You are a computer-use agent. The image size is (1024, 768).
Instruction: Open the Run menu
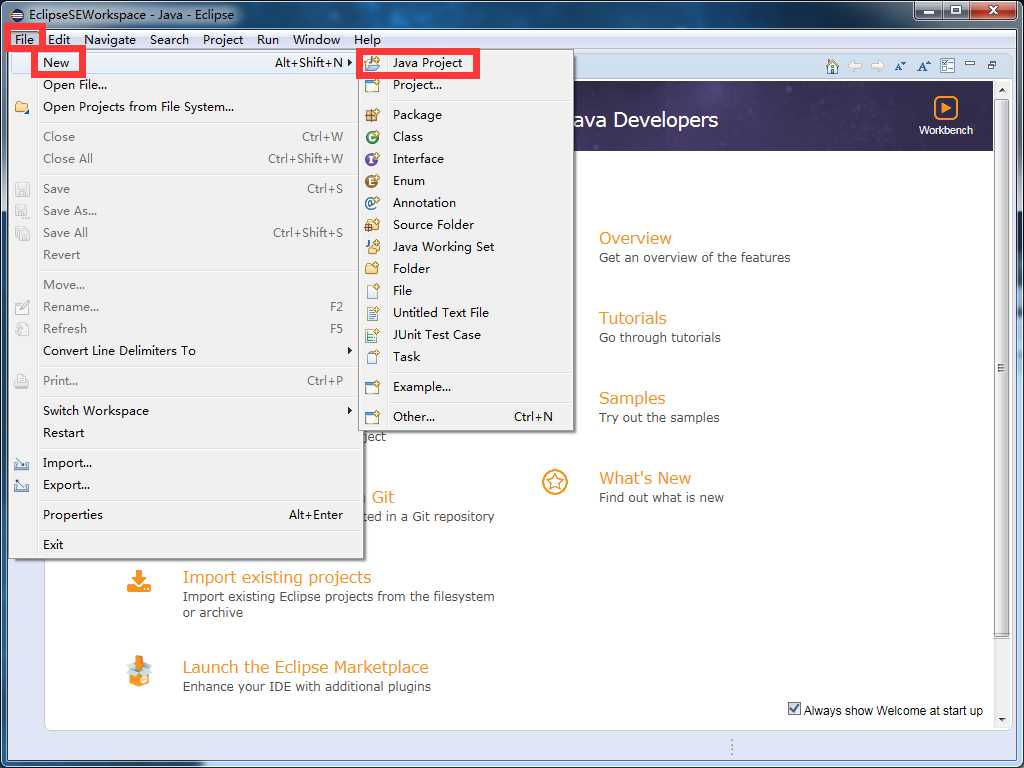pos(268,39)
